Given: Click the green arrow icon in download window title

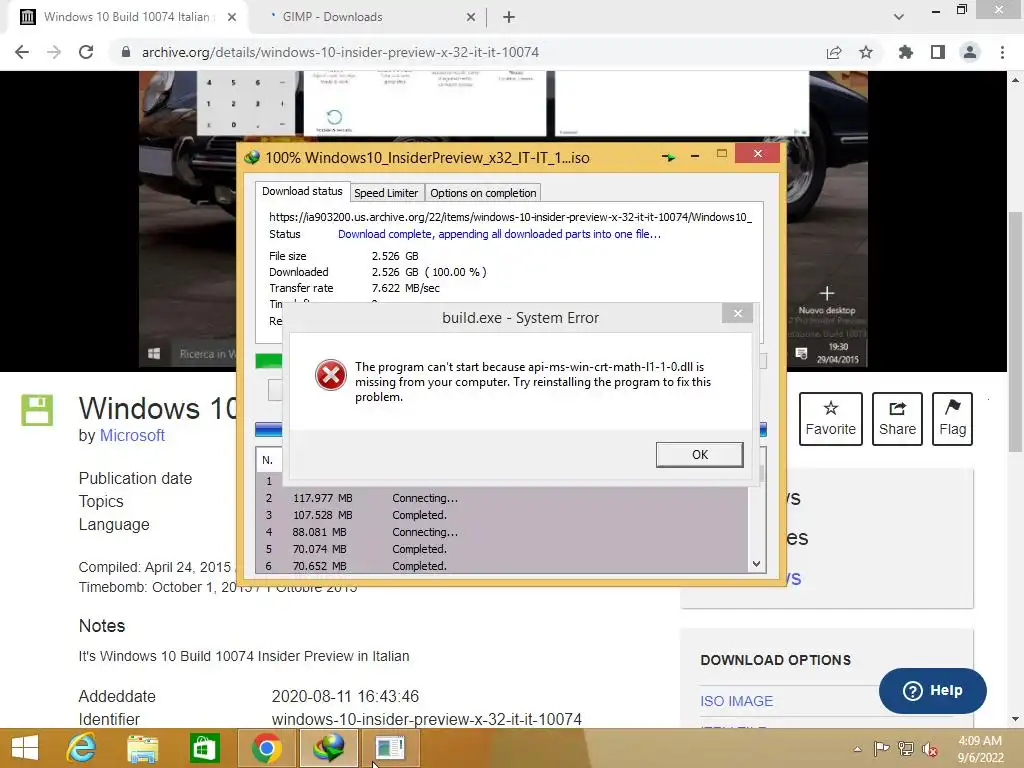Looking at the screenshot, I should point(668,157).
